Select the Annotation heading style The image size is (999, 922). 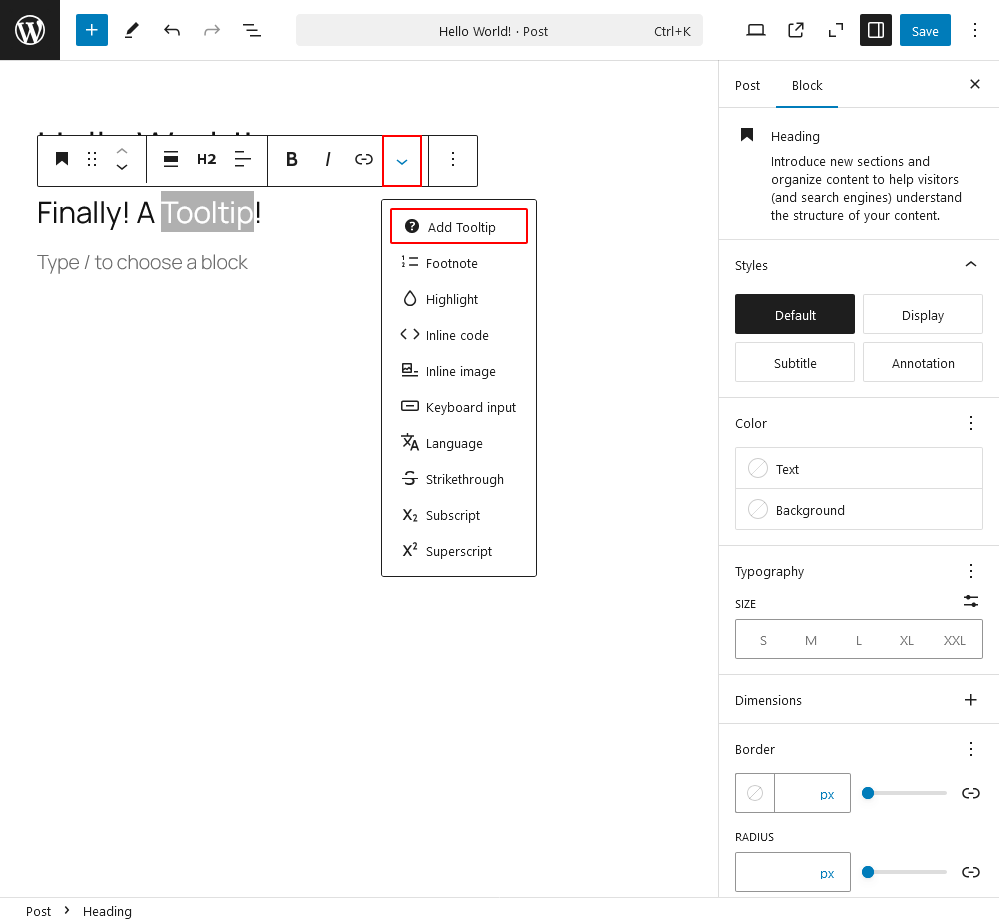[923, 363]
